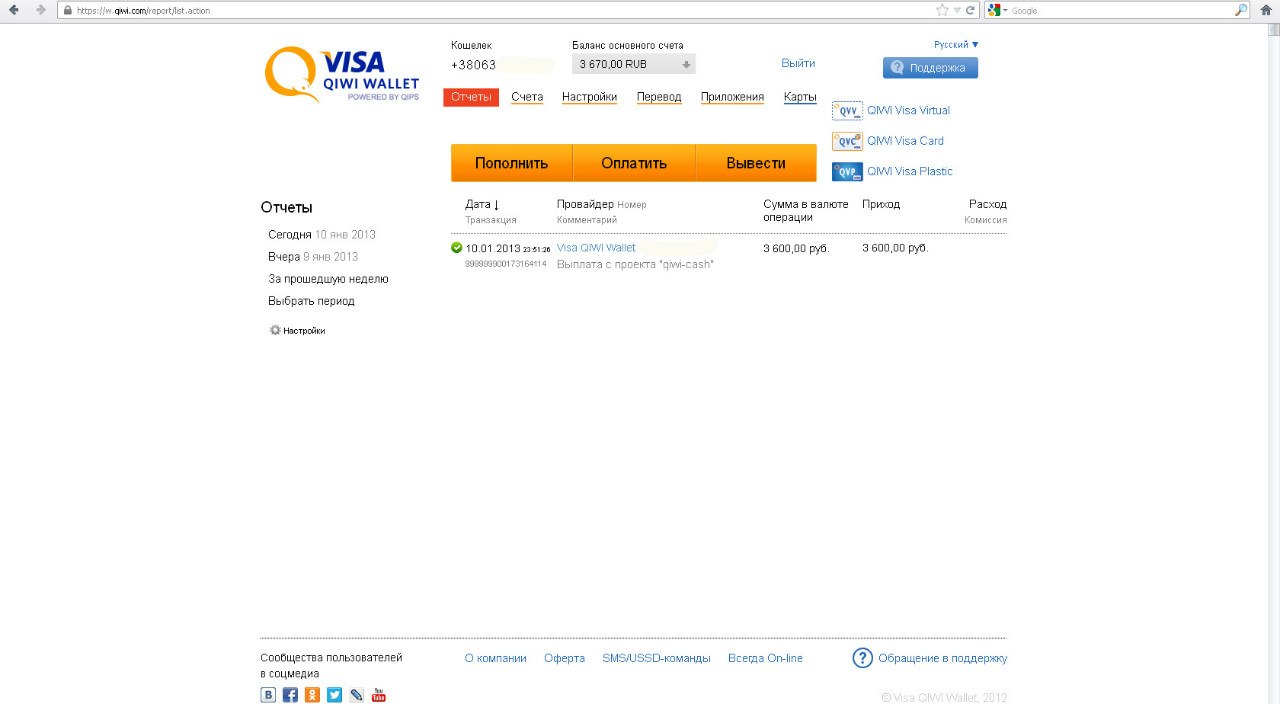Image resolution: width=1280 pixels, height=704 pixels.
Task: Open SMS/USSD-команды footer link
Action: [656, 658]
